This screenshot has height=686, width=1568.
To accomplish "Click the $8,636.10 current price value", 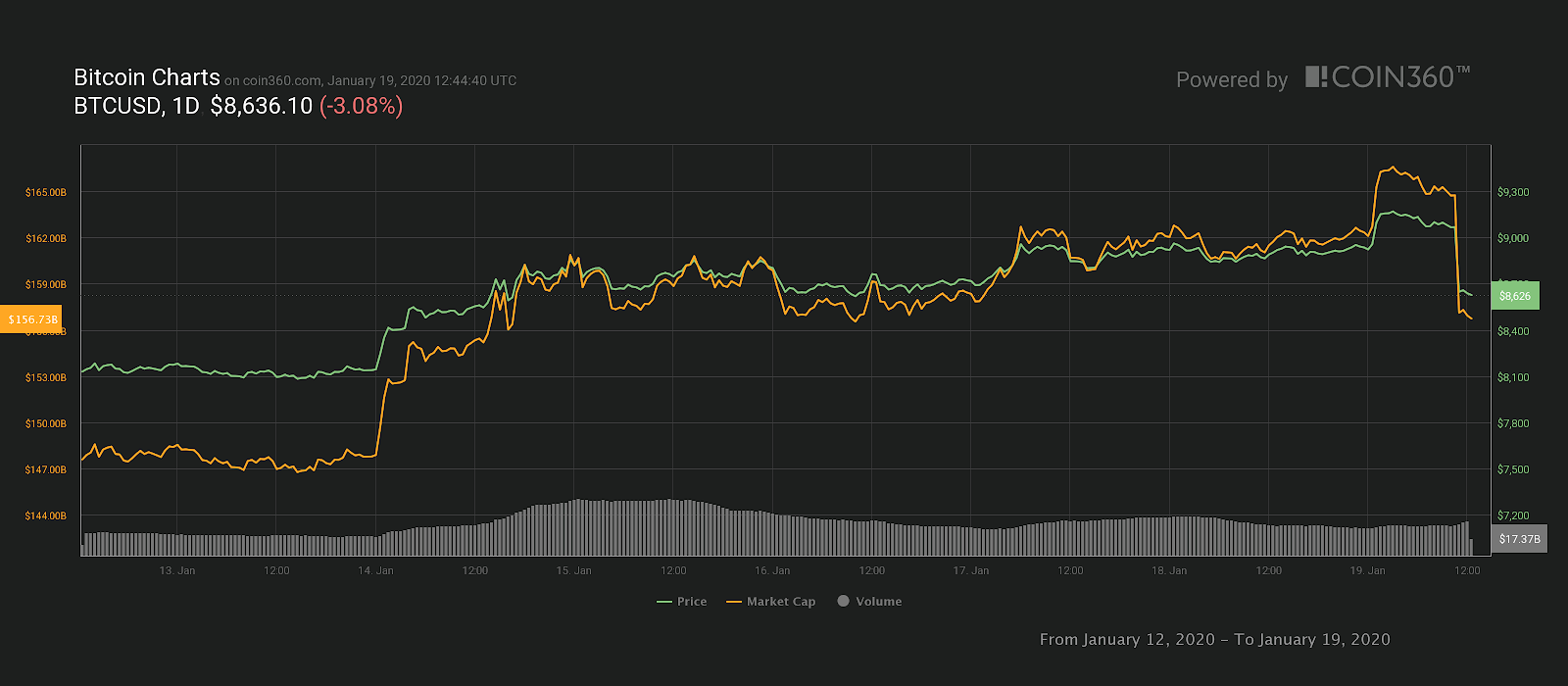I will [261, 106].
